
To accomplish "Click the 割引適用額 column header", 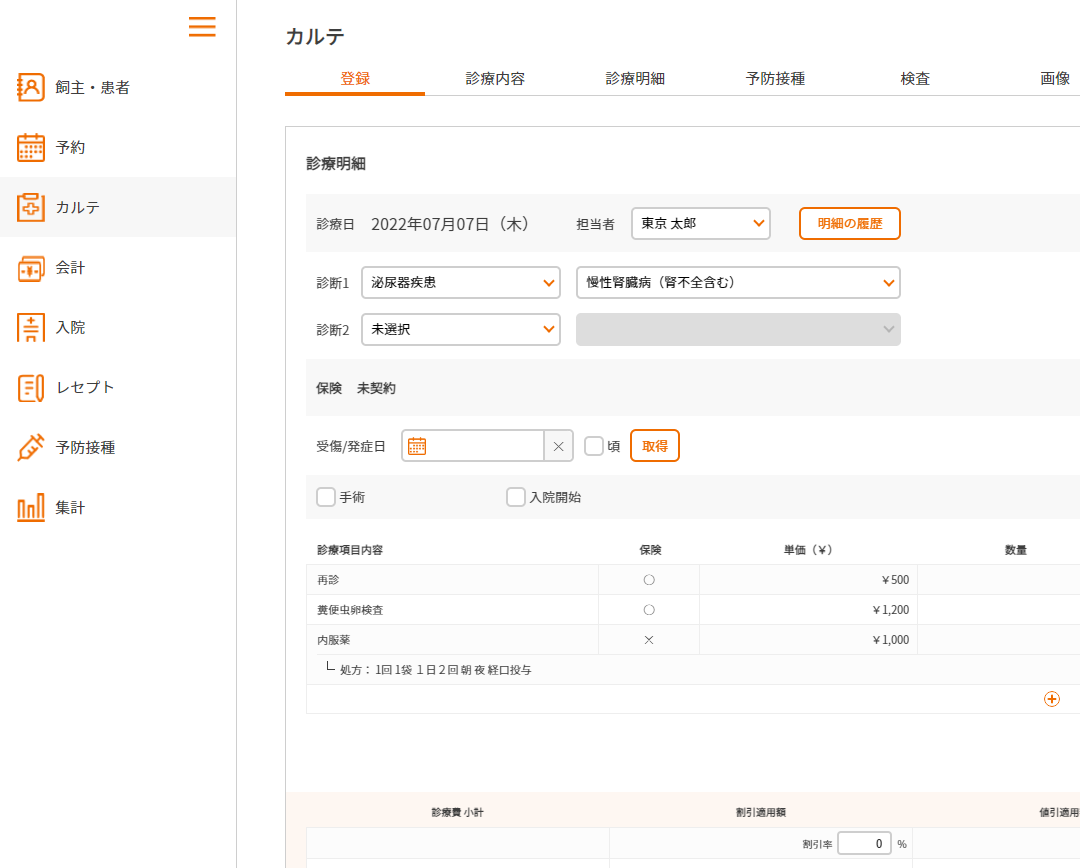I will click(760, 812).
